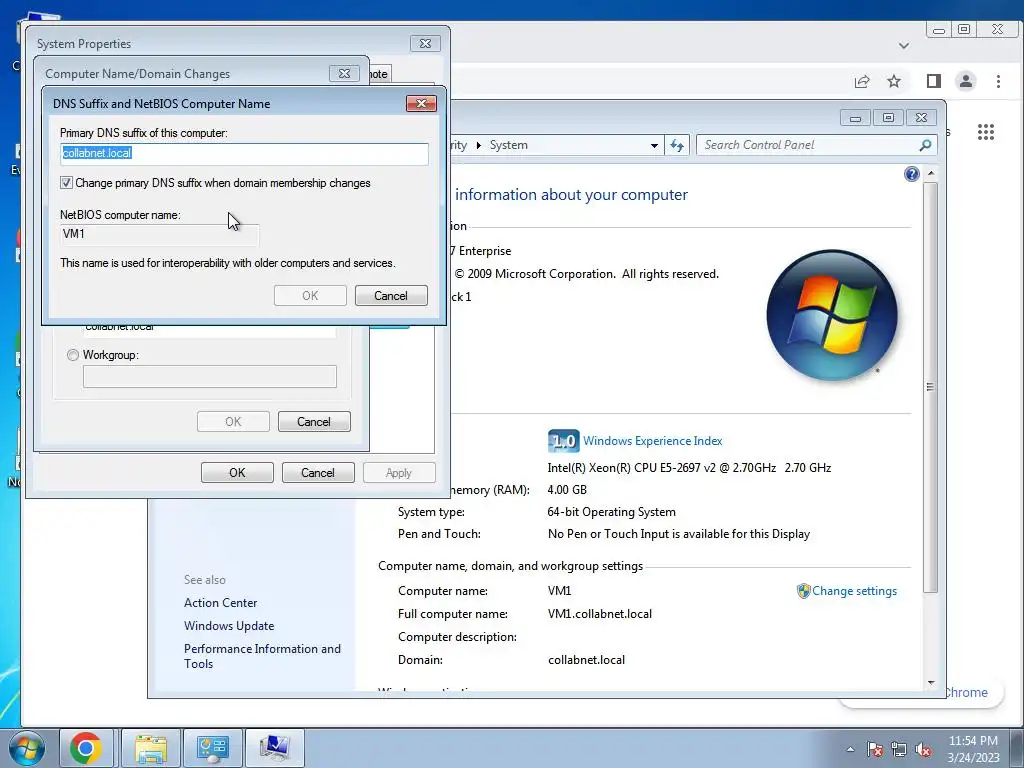The image size is (1024, 768).
Task: Open Control Panel help icon
Action: (912, 174)
